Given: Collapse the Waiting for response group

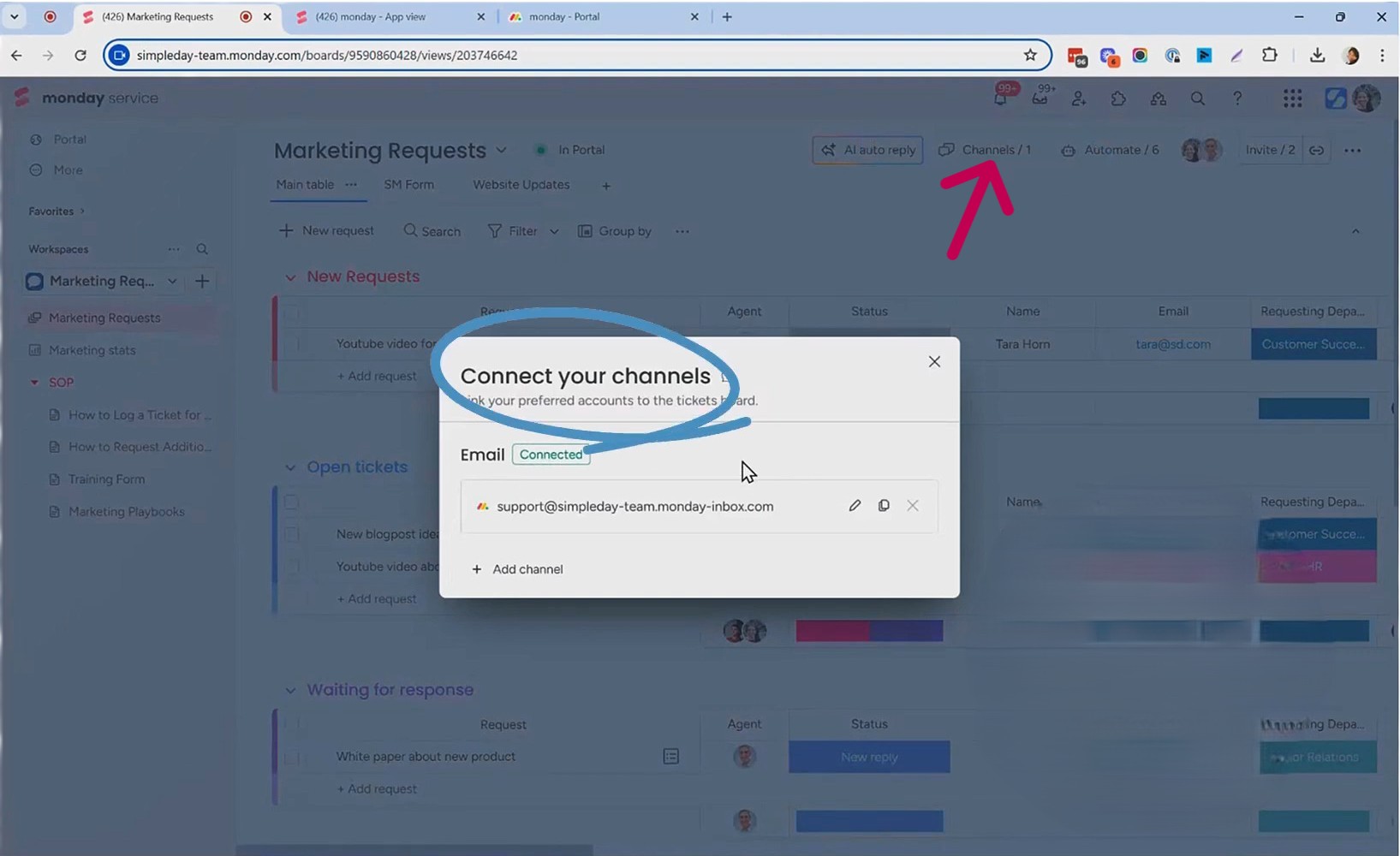Looking at the screenshot, I should [290, 691].
